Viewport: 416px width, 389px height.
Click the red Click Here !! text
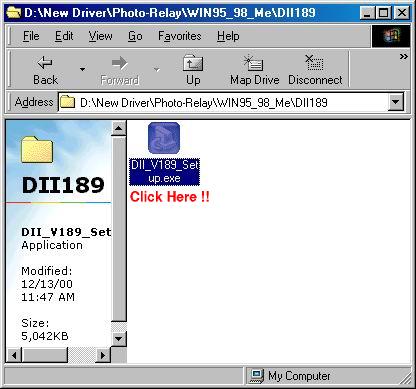pos(170,197)
